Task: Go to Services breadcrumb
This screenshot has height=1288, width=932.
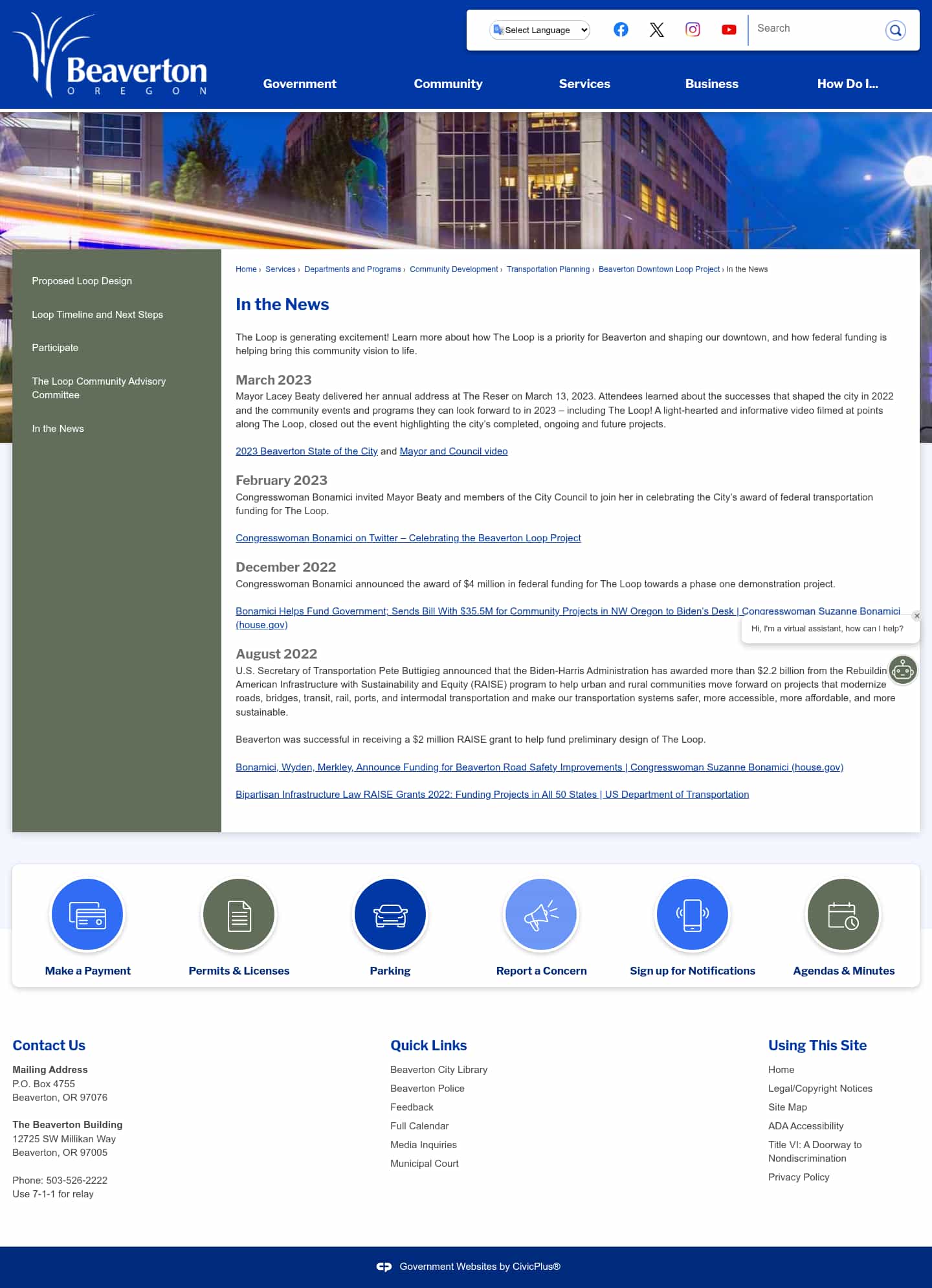Action: [280, 269]
